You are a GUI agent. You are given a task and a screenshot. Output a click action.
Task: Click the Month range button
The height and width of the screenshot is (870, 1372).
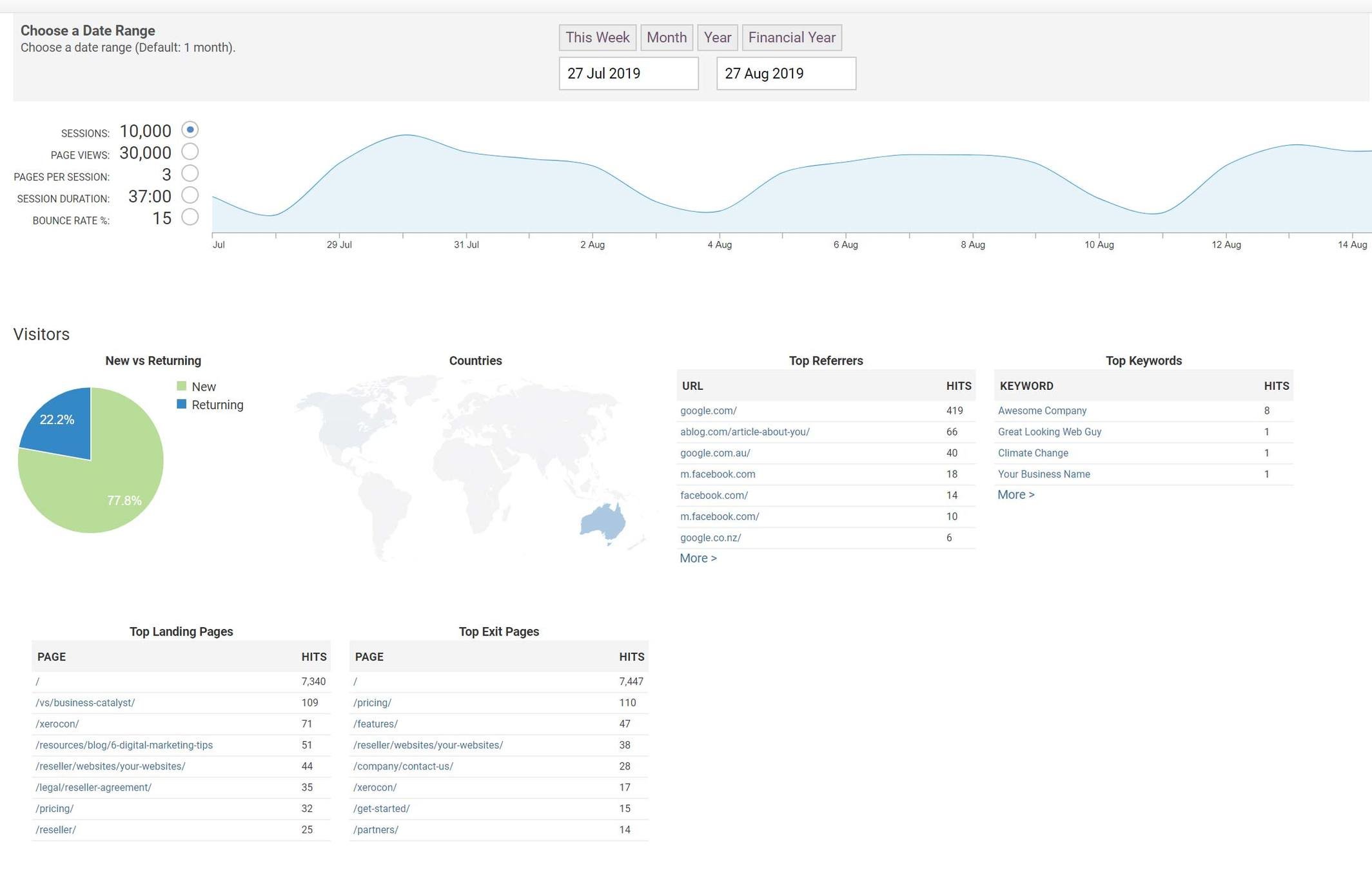[x=666, y=37]
